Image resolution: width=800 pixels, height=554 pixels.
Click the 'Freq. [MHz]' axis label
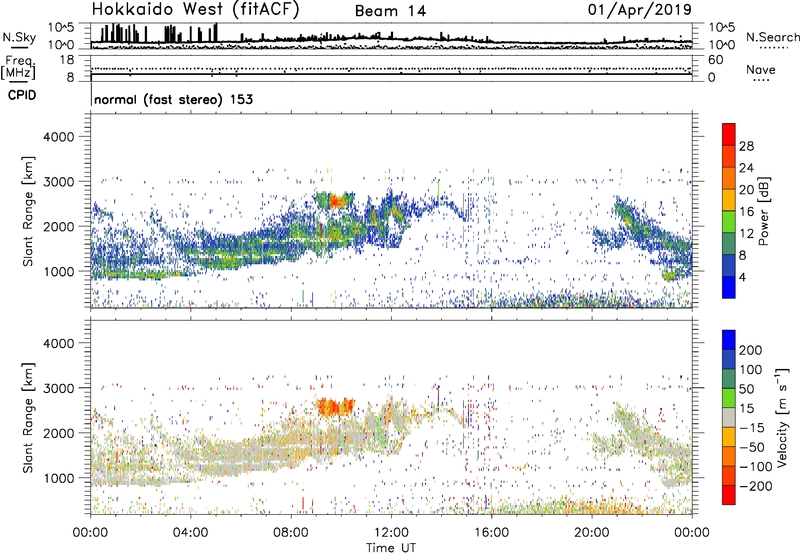18,68
